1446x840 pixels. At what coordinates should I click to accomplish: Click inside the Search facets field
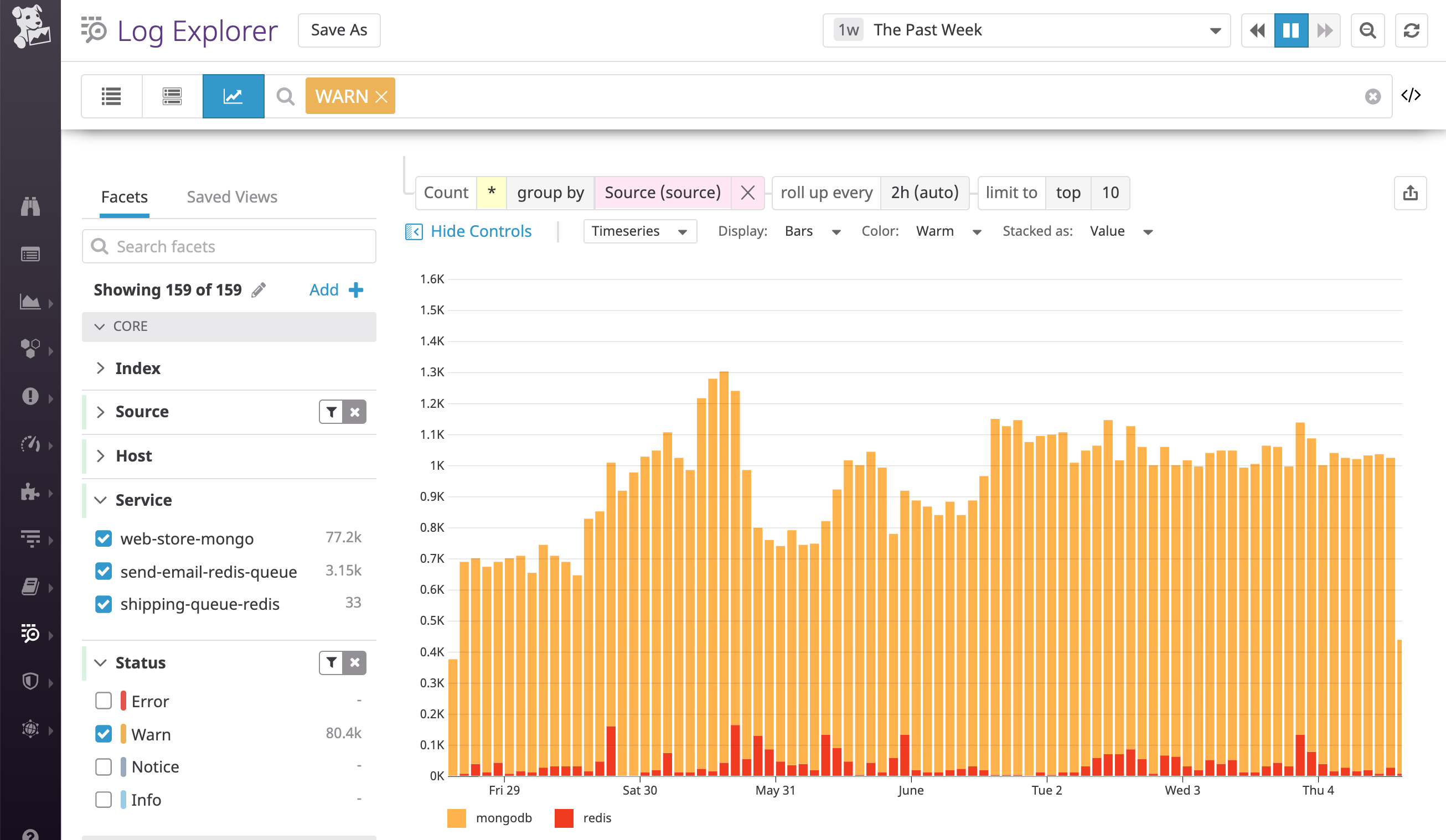coord(229,246)
